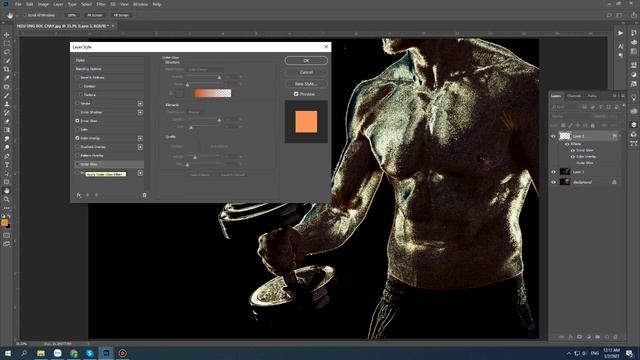The height and width of the screenshot is (360, 640).
Task: Switch to the Channels tab
Action: tap(574, 96)
